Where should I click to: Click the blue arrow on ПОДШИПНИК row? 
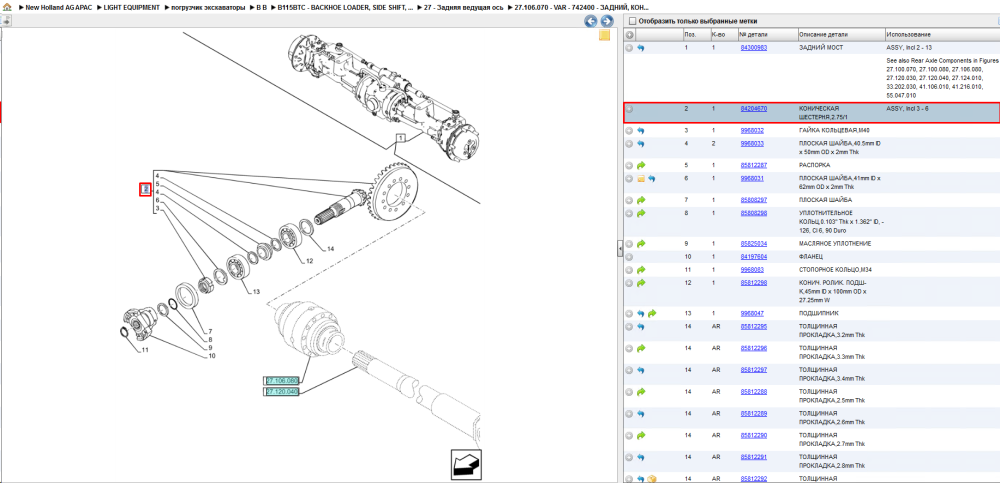pos(640,314)
